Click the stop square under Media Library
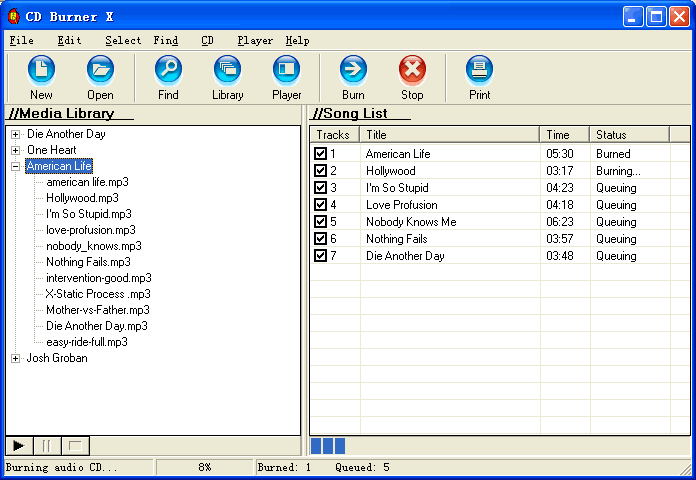 tap(75, 446)
